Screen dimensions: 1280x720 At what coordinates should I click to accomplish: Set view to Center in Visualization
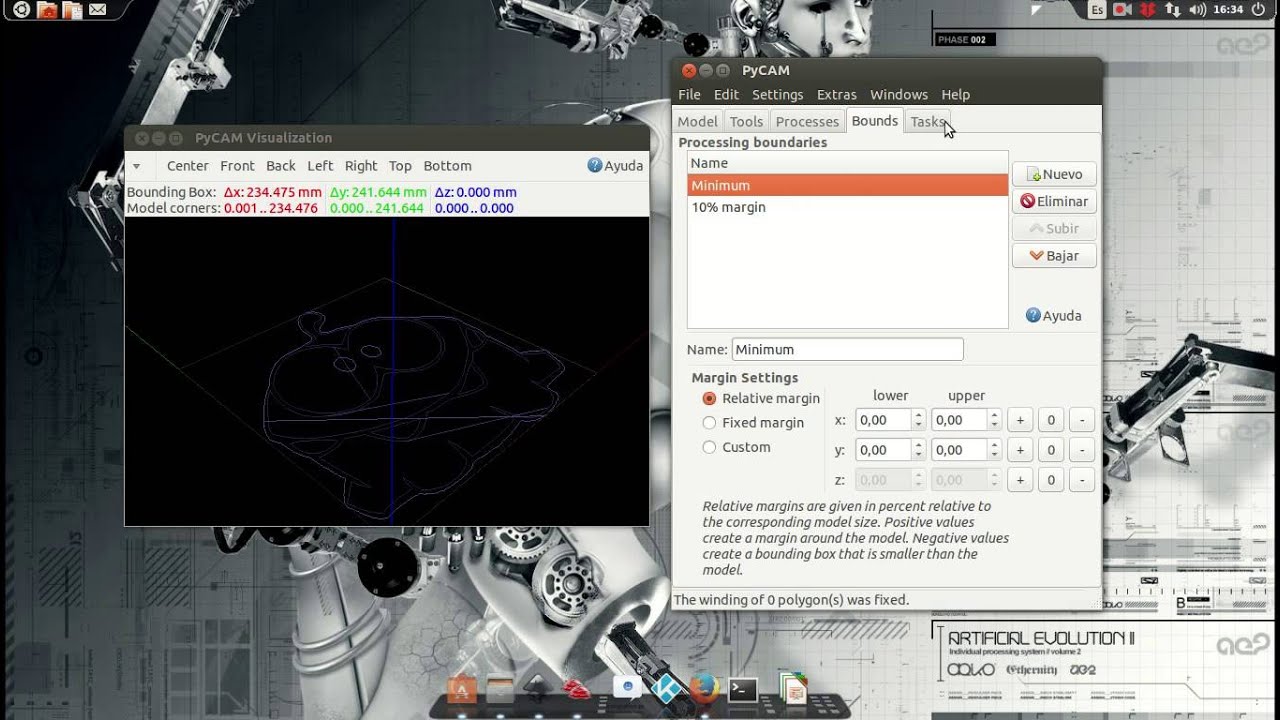point(188,166)
